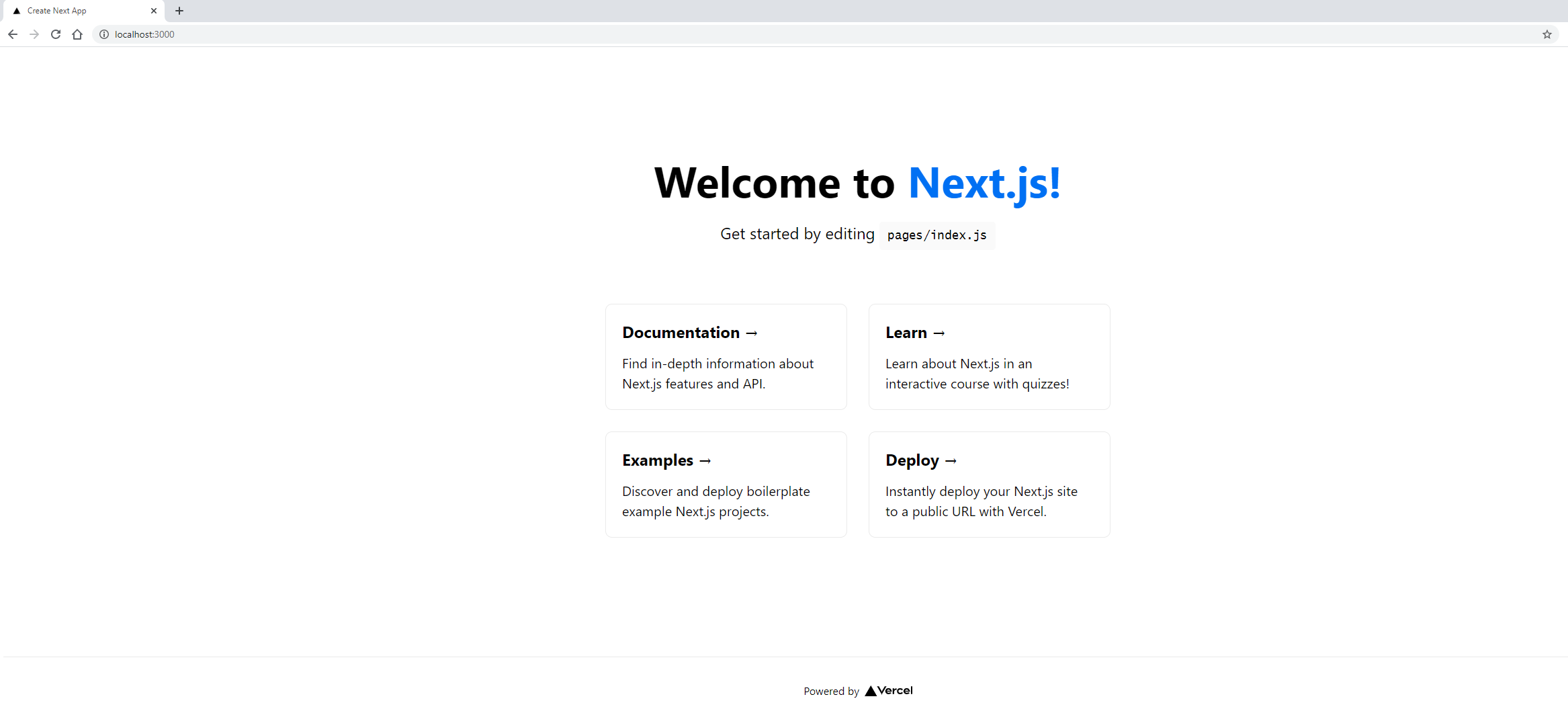
Task: Select the Create Next App tab
Action: tap(83, 11)
